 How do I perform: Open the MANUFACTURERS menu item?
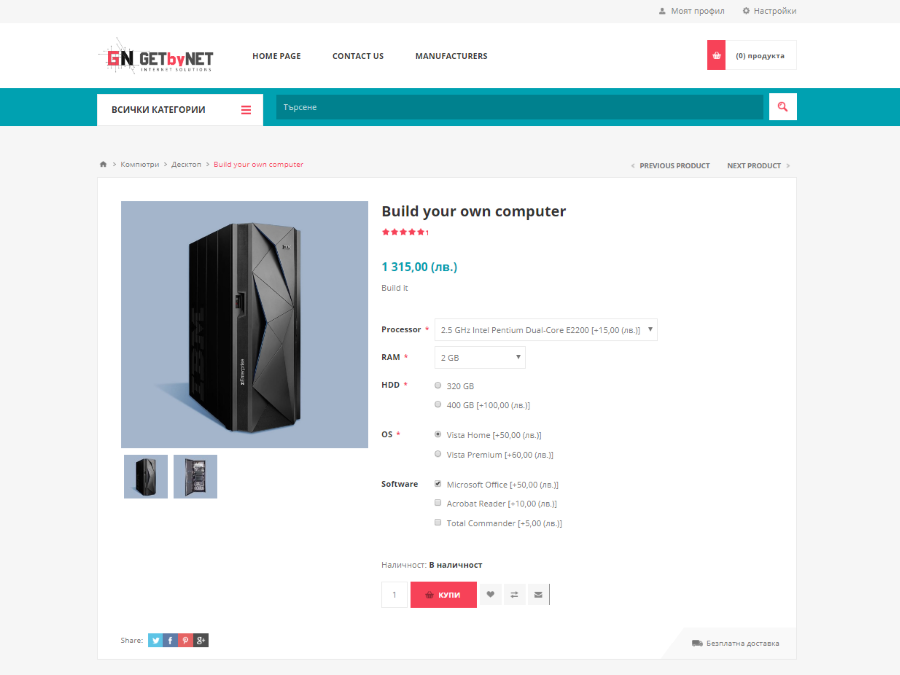451,56
